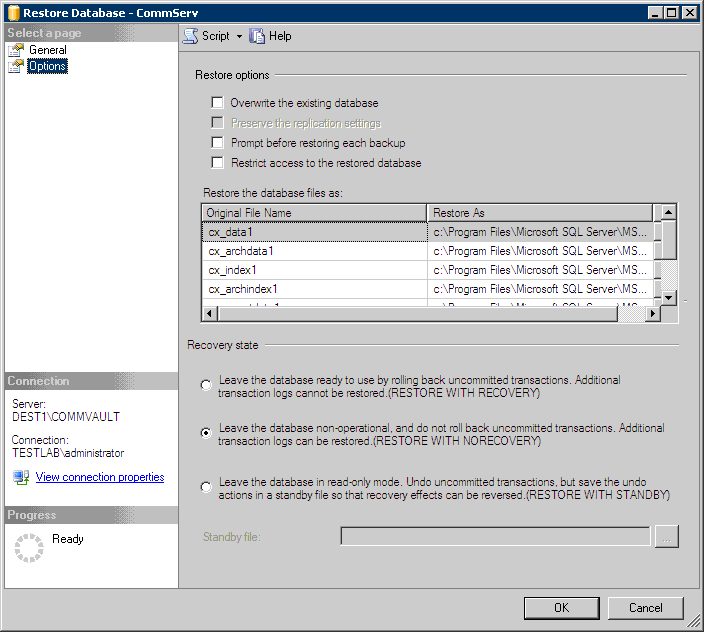Enable Overwrite the existing database
Screen dimensions: 704x632
[217, 103]
